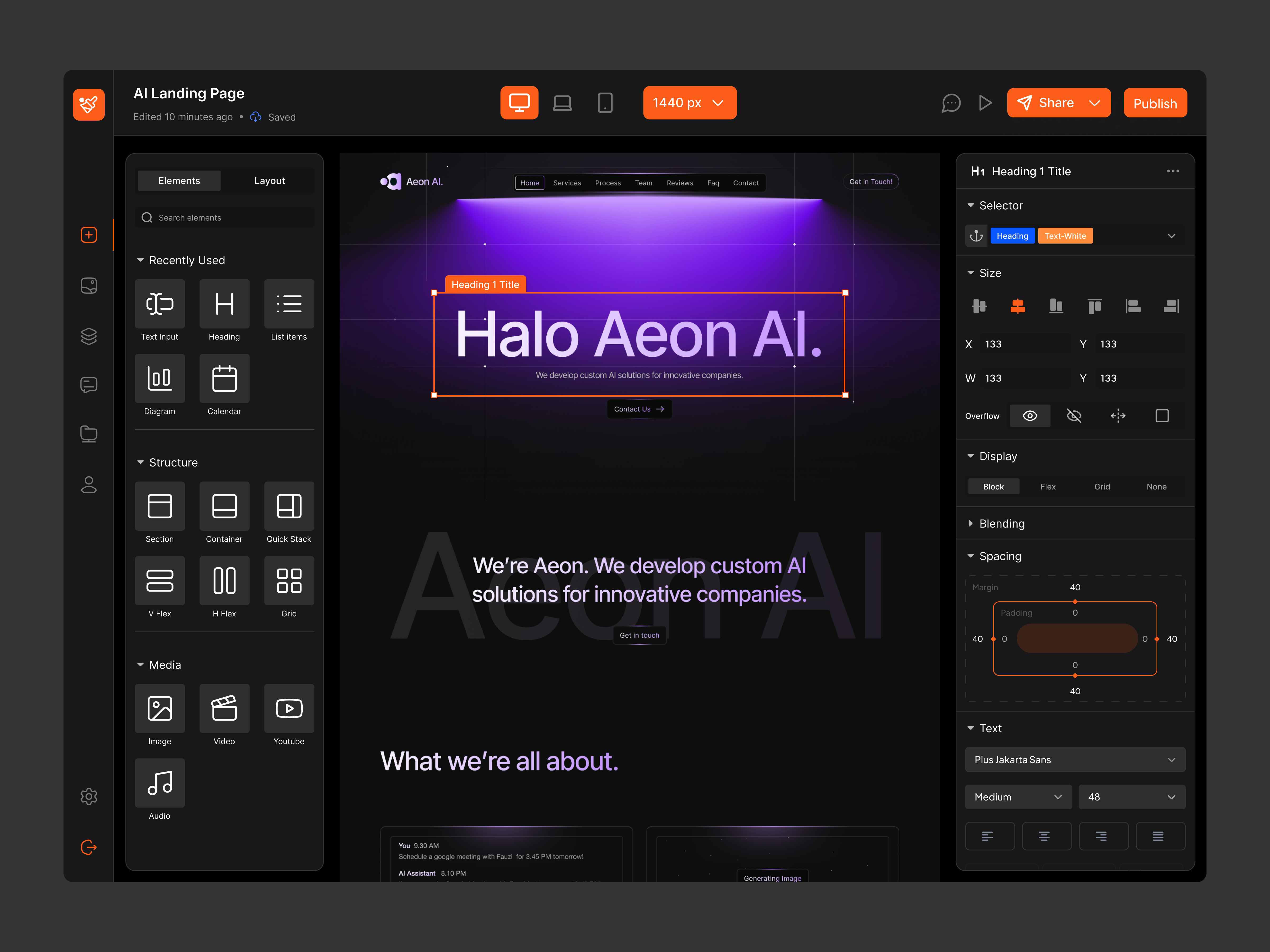The image size is (1270, 952).
Task: Set Display mode to Flex
Action: [x=1047, y=486]
